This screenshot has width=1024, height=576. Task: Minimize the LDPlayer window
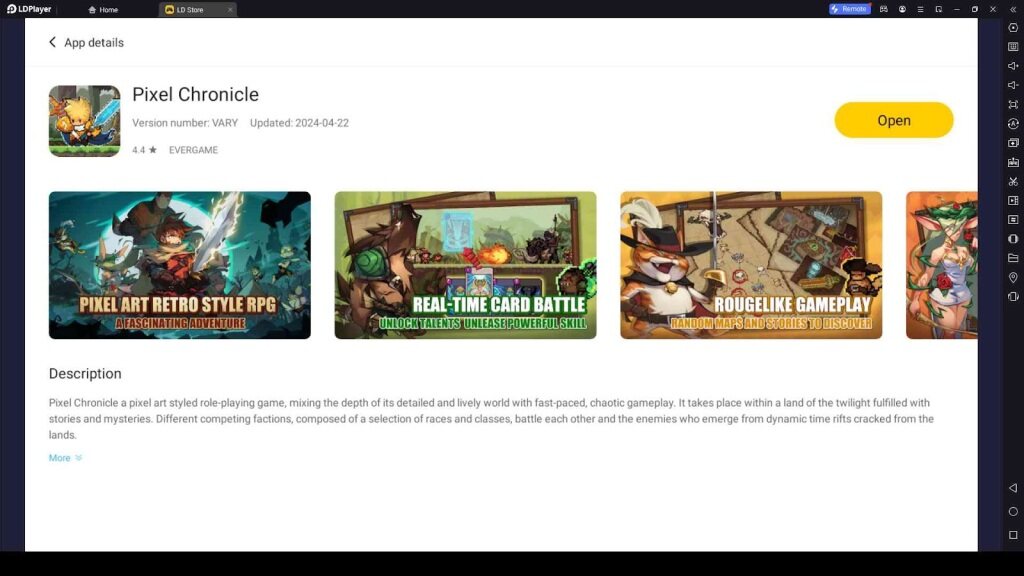click(957, 9)
